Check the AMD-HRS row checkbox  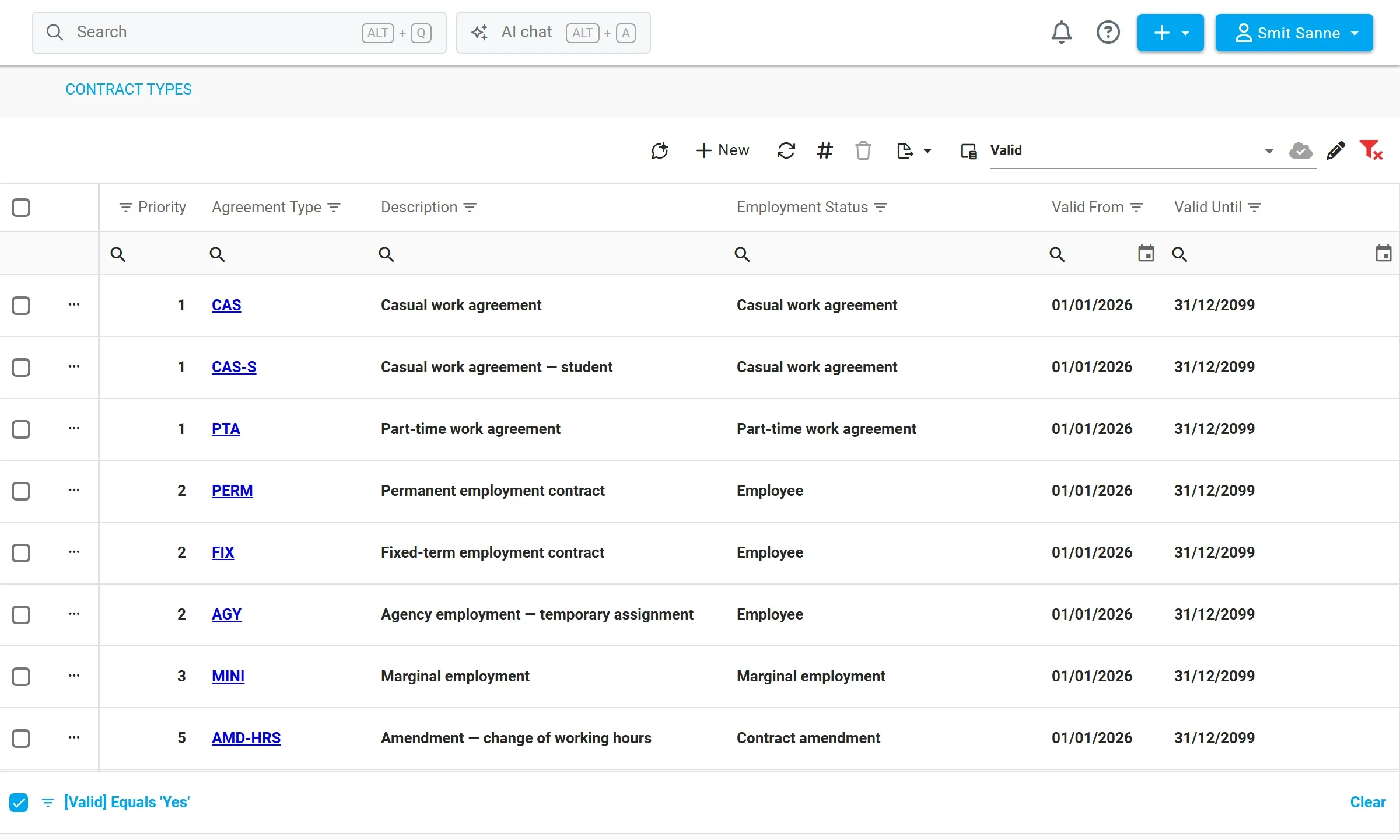[x=21, y=738]
